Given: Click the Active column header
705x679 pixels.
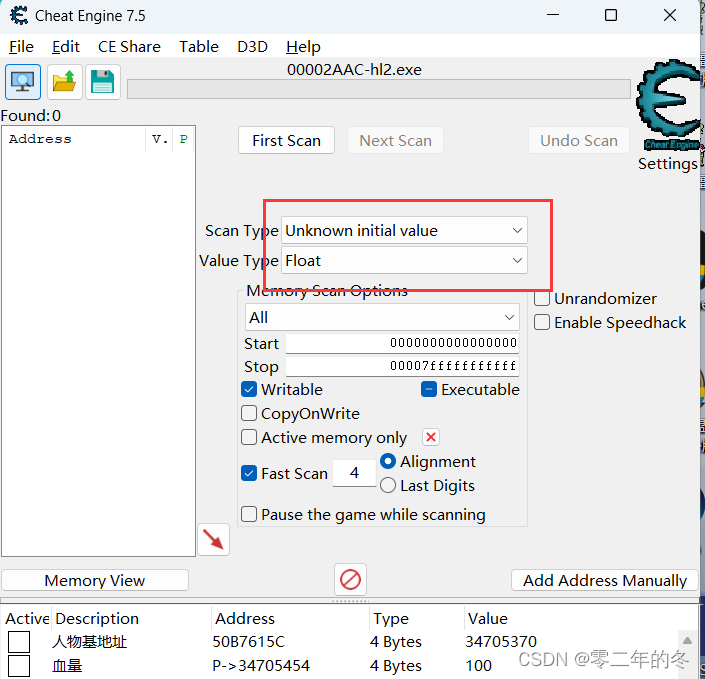Looking at the screenshot, I should tap(27, 619).
